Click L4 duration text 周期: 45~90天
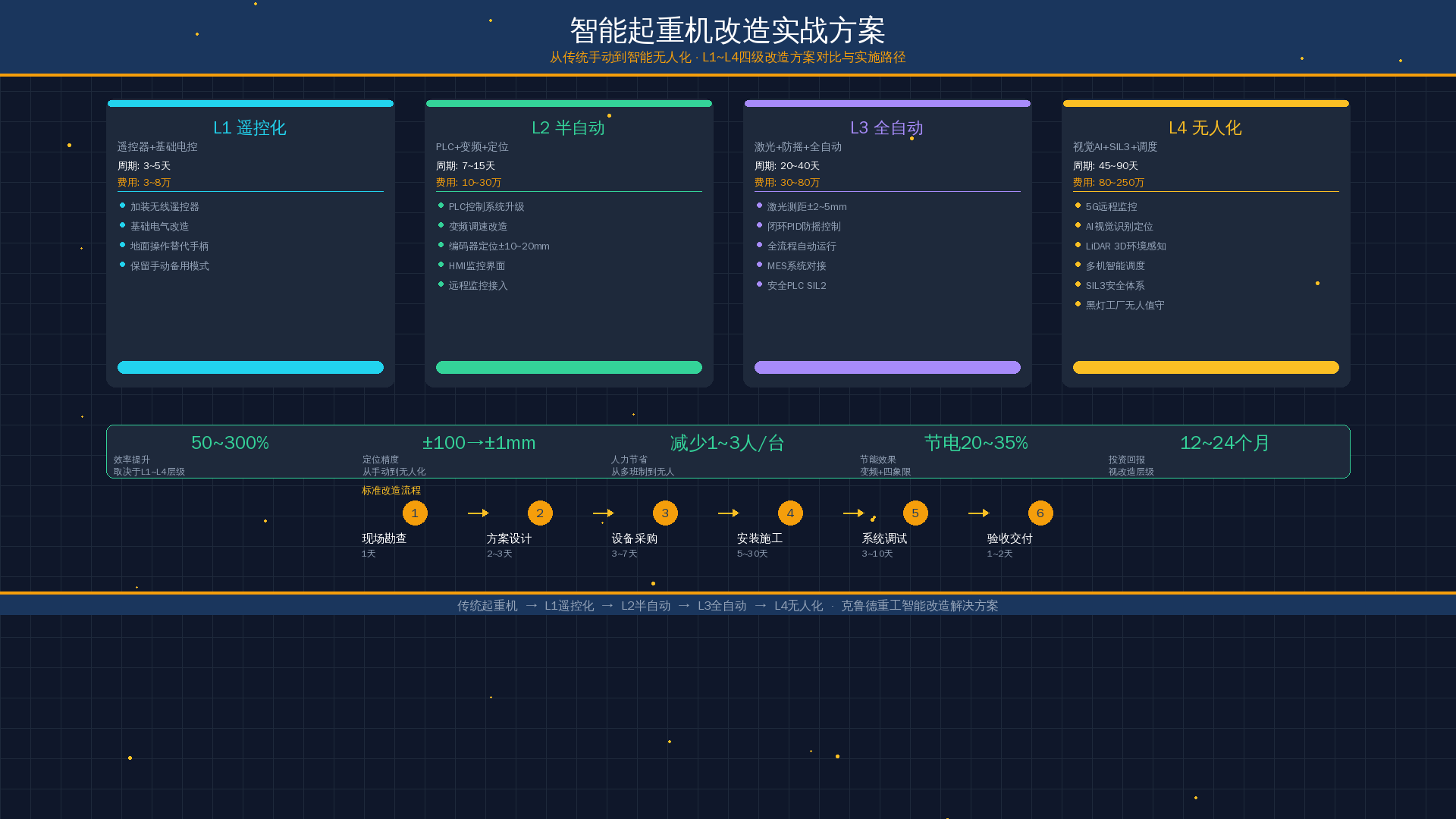Viewport: 1456px width, 819px height. pyautogui.click(x=1106, y=166)
